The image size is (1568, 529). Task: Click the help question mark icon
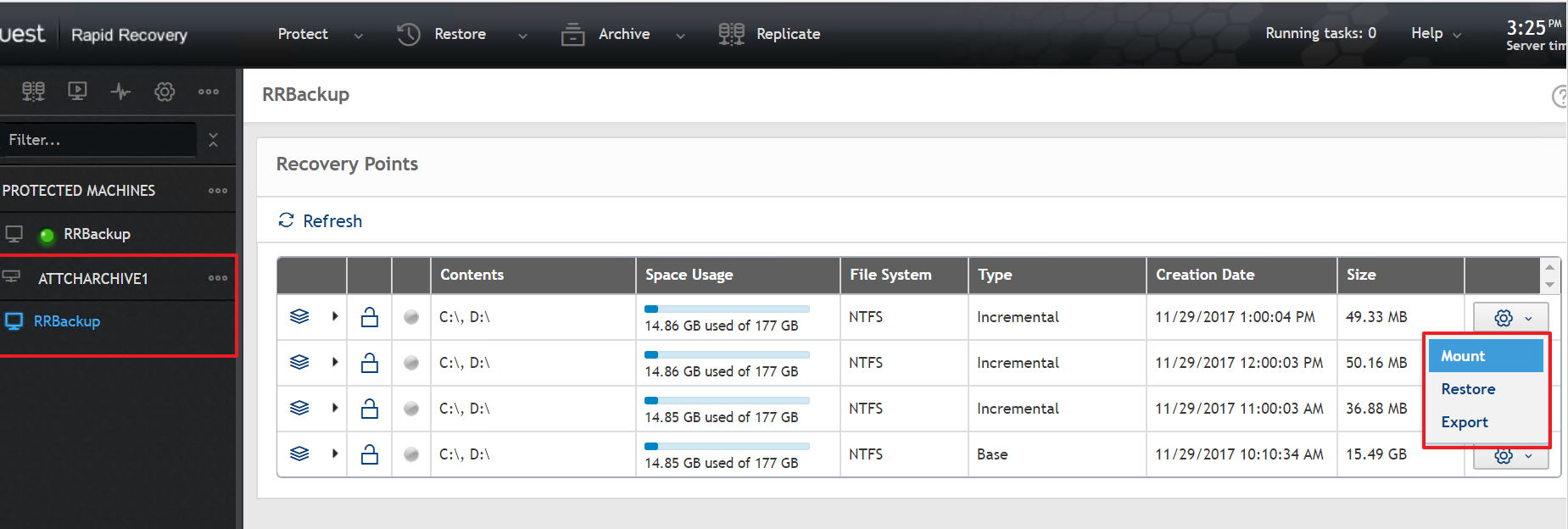coord(1559,97)
